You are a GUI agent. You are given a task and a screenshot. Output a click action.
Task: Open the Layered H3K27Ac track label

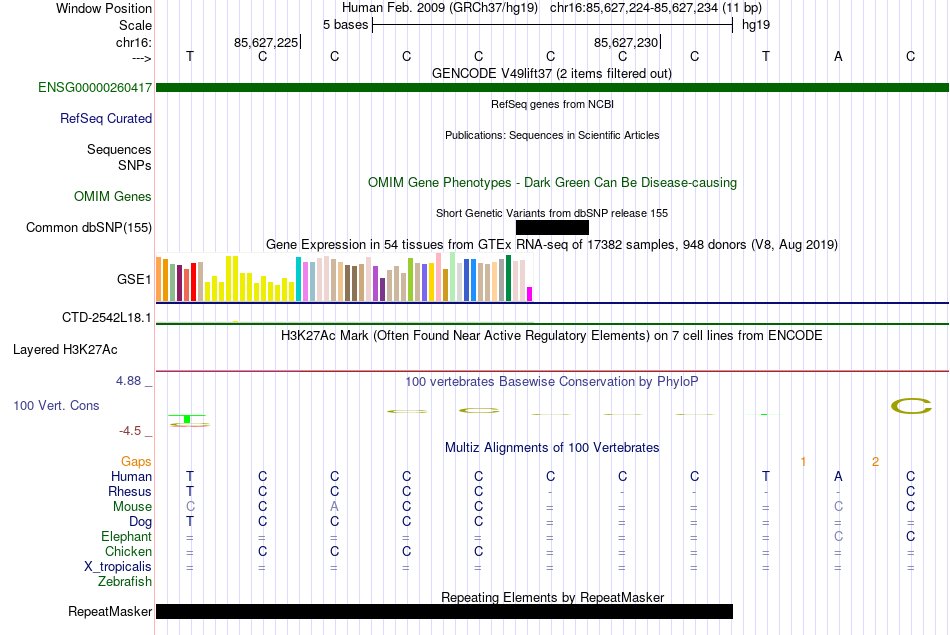click(x=65, y=349)
